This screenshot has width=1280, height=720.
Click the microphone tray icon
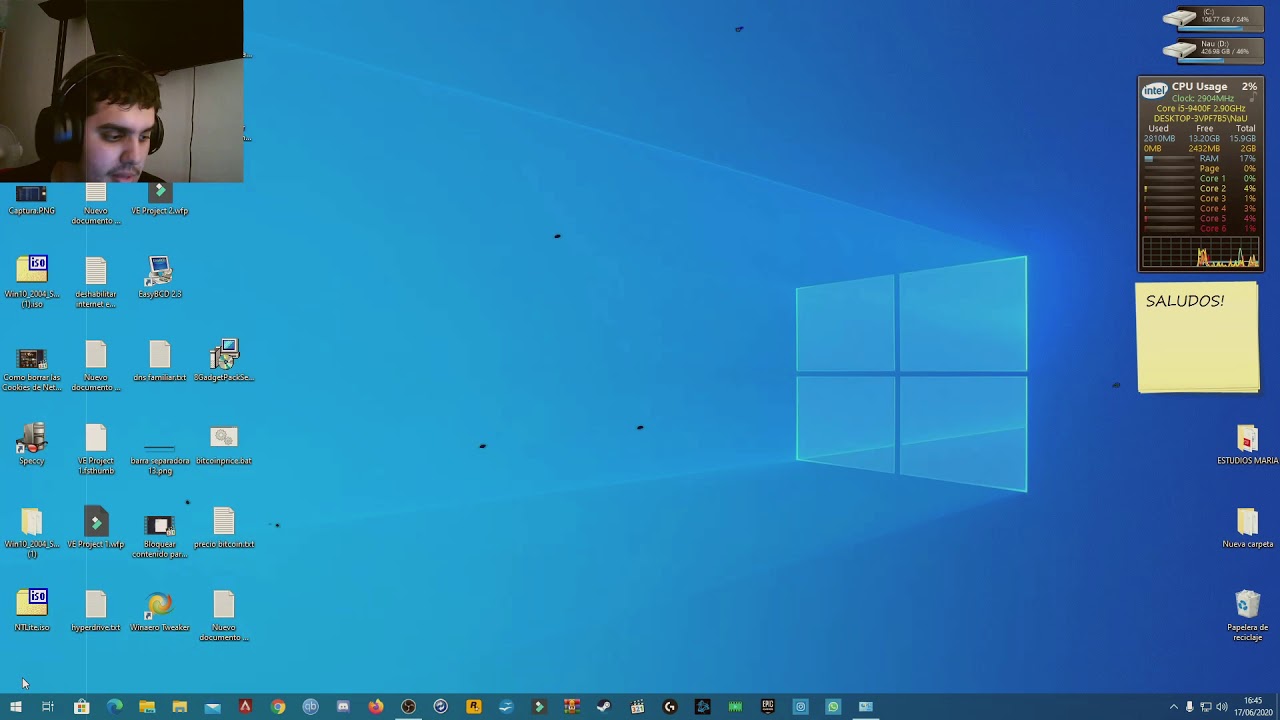coord(1189,707)
